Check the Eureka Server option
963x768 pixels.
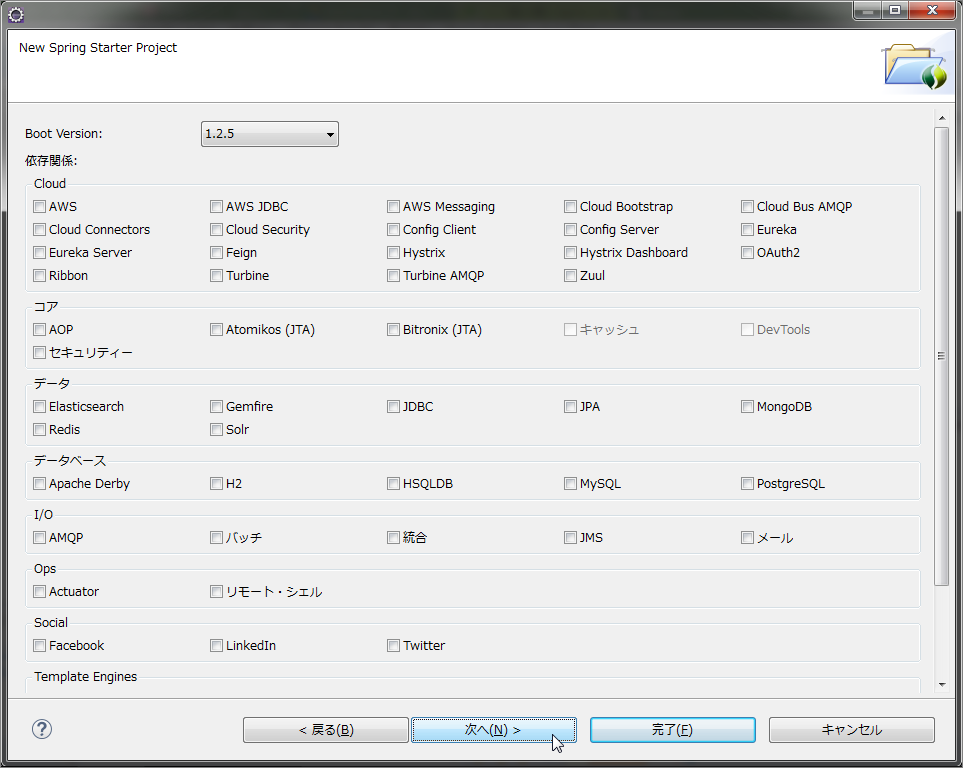39,252
